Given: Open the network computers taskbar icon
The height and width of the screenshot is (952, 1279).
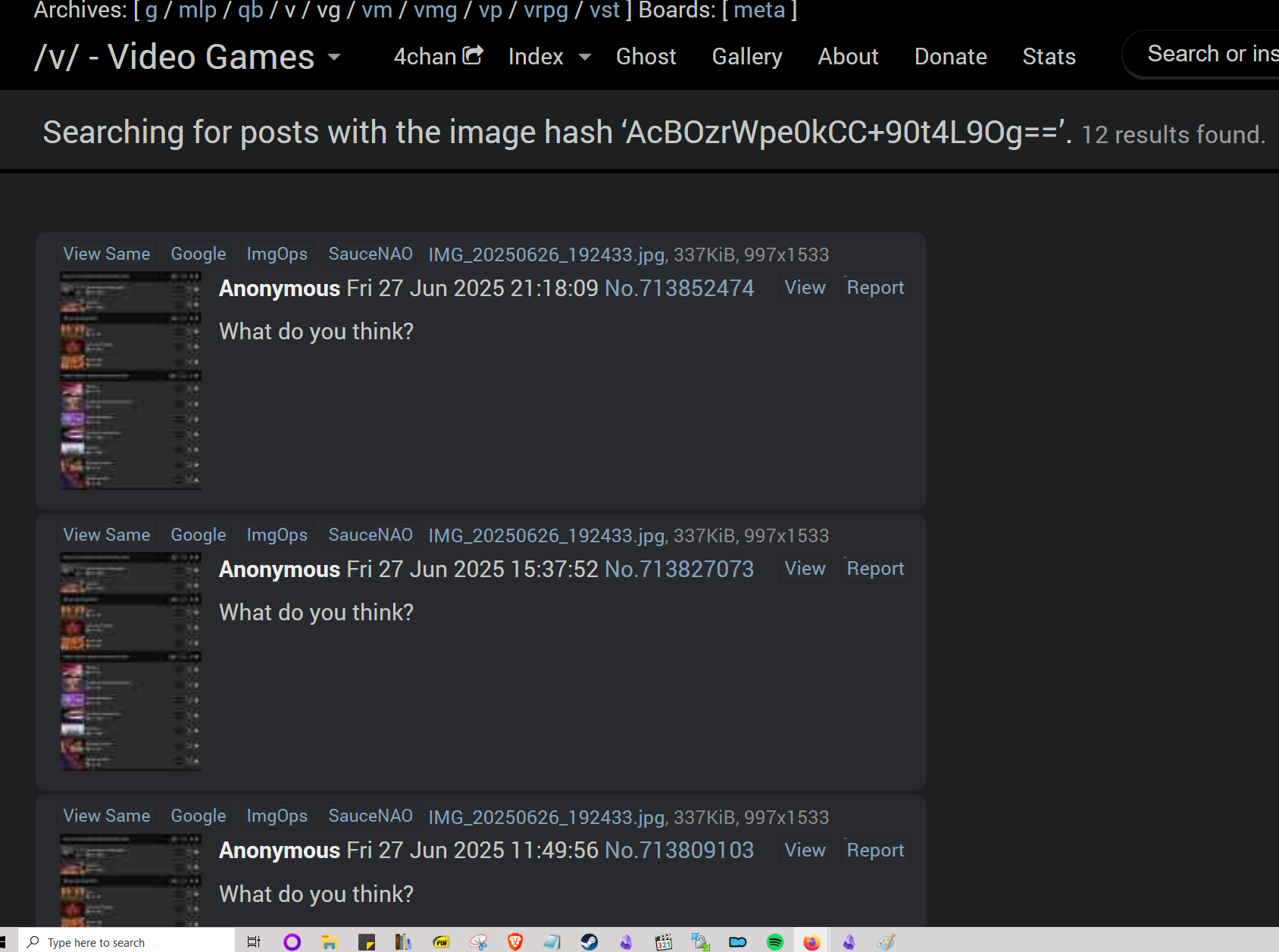Looking at the screenshot, I should [701, 942].
